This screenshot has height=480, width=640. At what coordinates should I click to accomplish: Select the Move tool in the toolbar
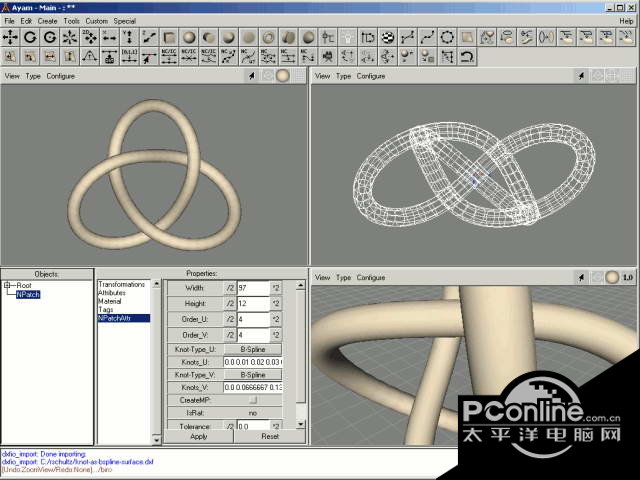tap(10, 37)
